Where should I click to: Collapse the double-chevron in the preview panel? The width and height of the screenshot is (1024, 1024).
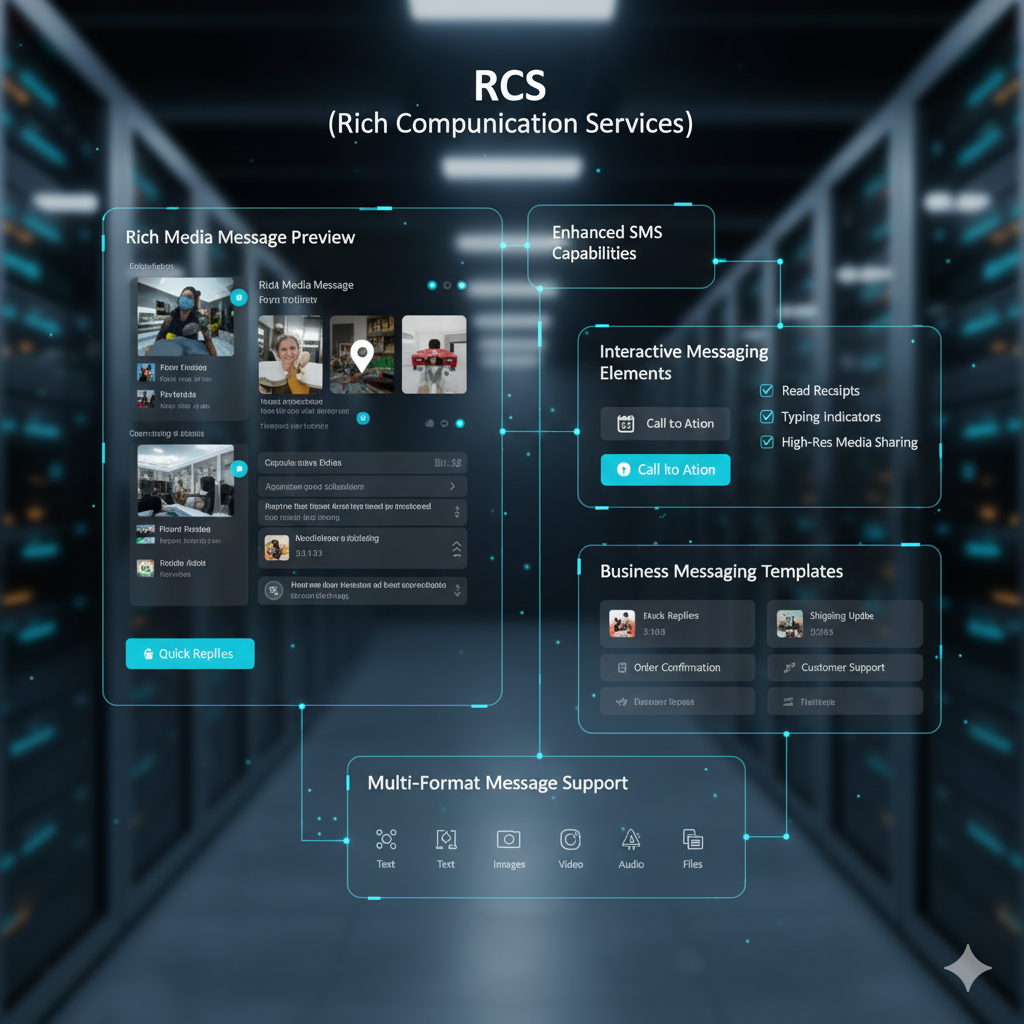pyautogui.click(x=457, y=549)
